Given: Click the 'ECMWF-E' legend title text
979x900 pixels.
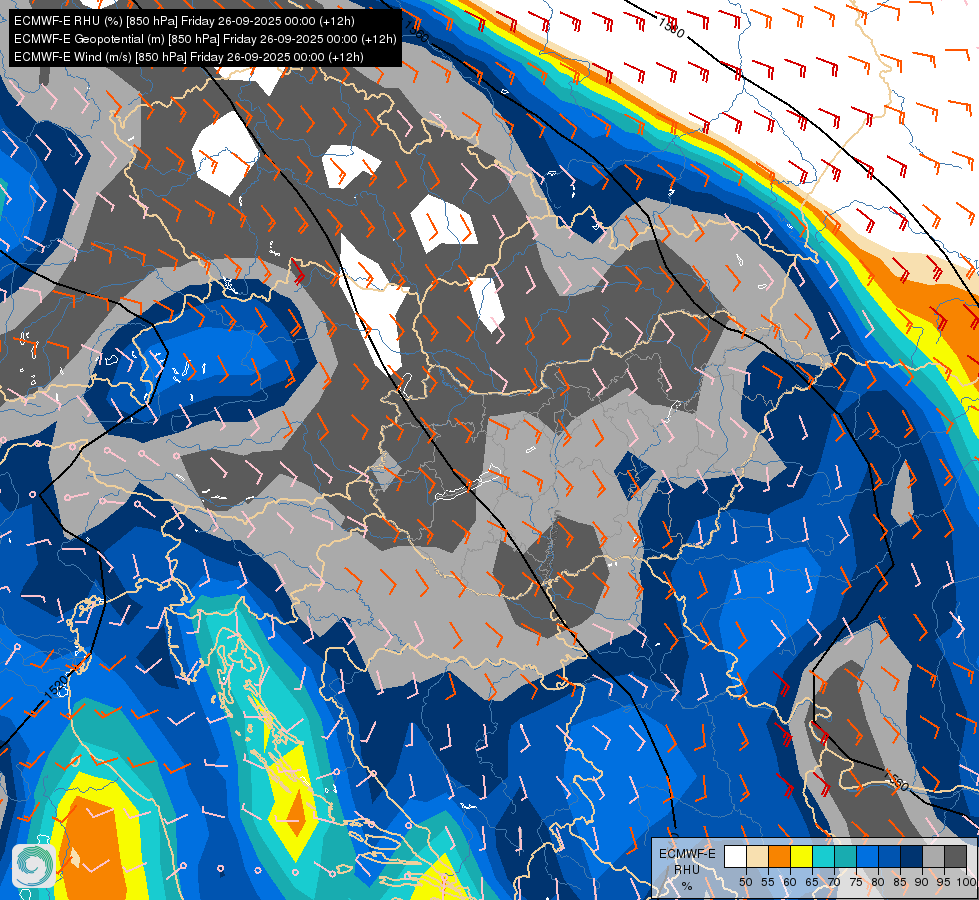Looking at the screenshot, I should [687, 854].
